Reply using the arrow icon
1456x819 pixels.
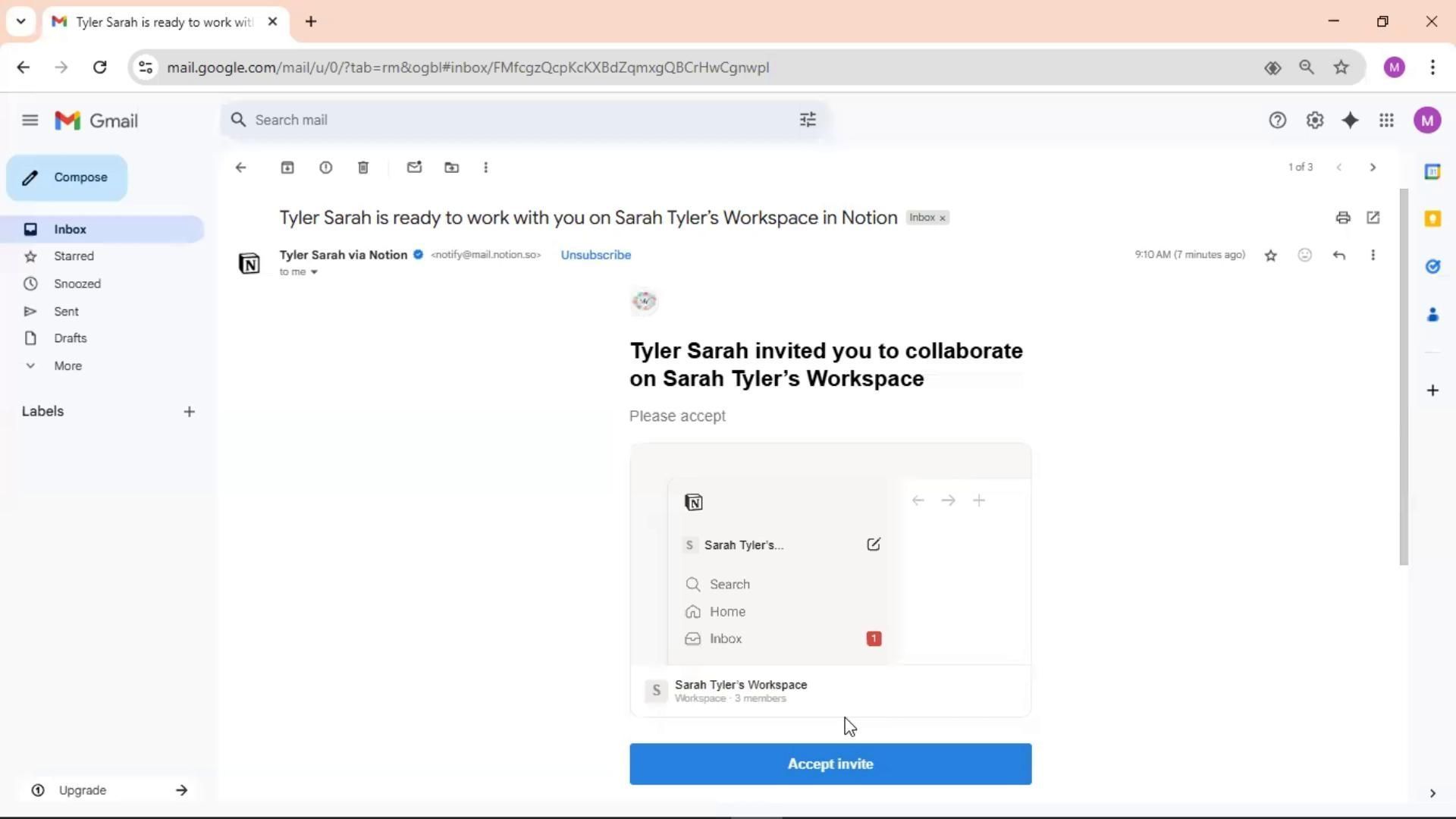1339,256
